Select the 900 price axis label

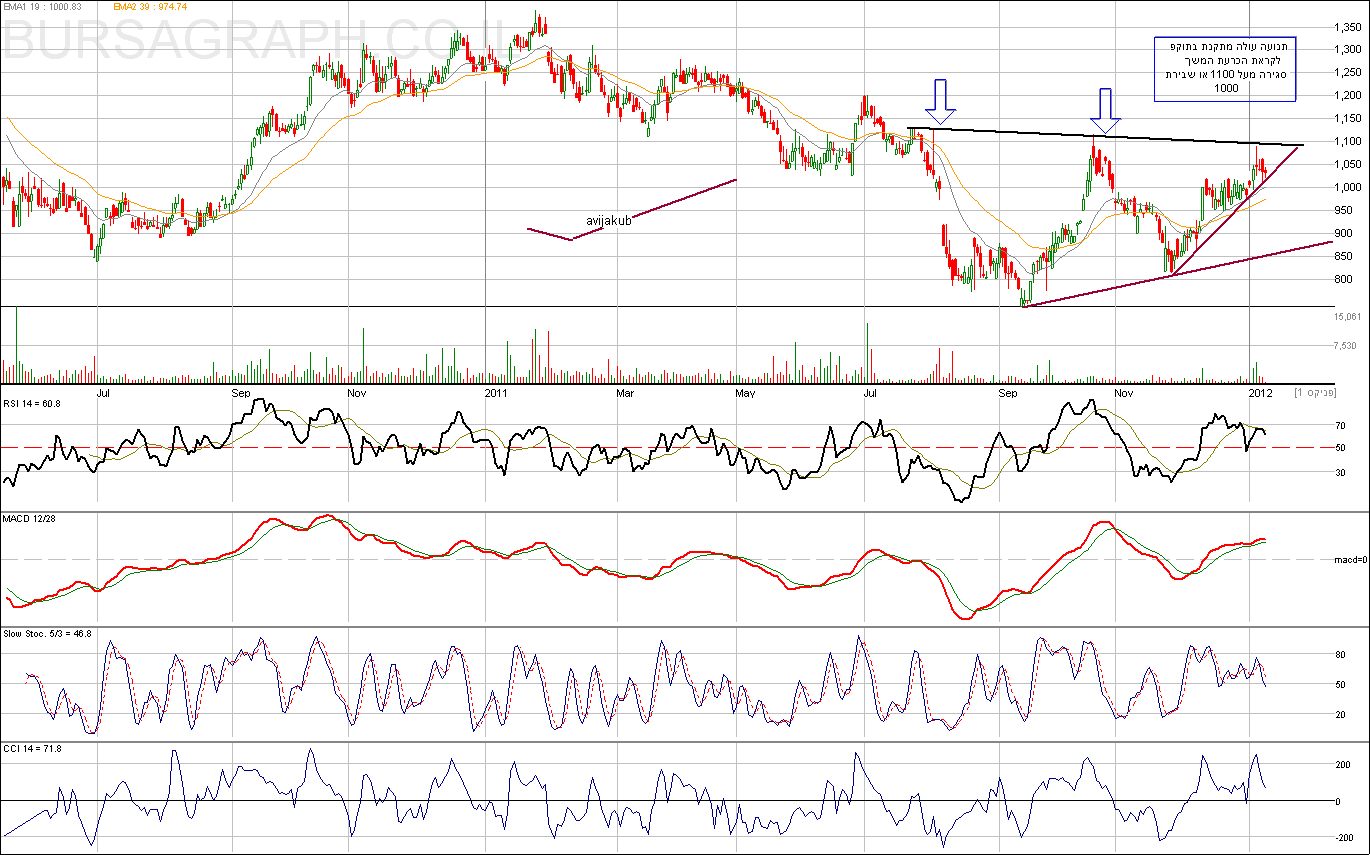(1342, 233)
